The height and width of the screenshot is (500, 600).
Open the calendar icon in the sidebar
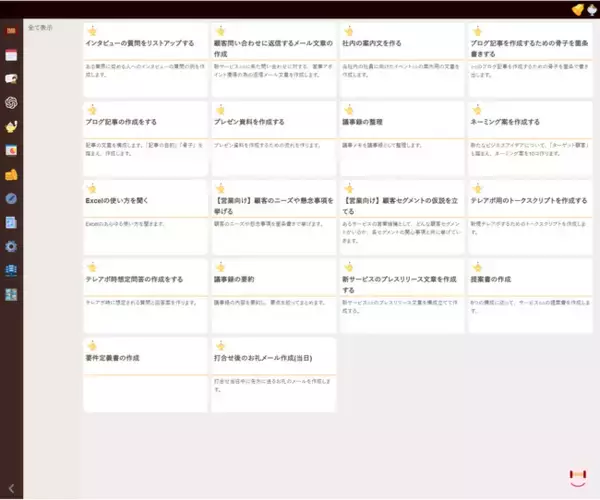[11, 55]
